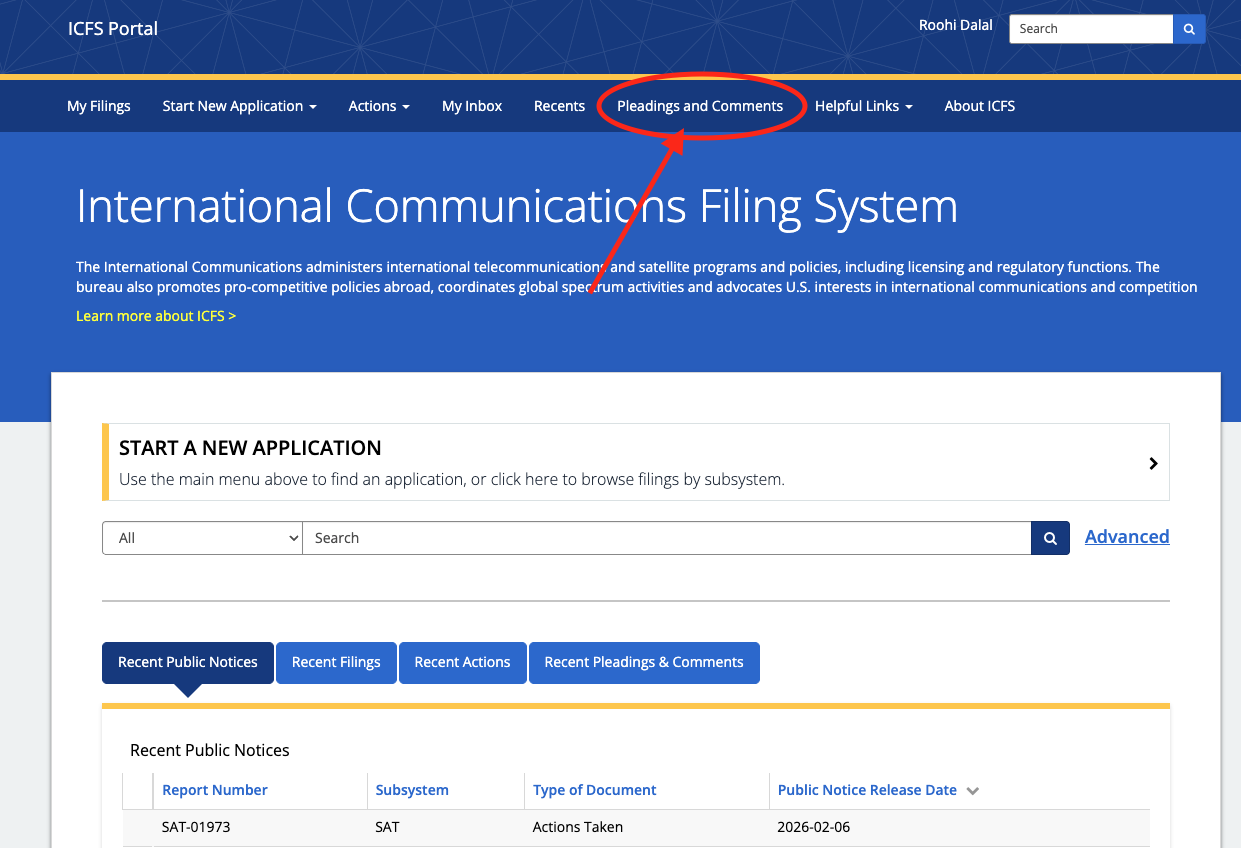Image resolution: width=1241 pixels, height=848 pixels.
Task: Open the Recents page
Action: click(x=559, y=106)
